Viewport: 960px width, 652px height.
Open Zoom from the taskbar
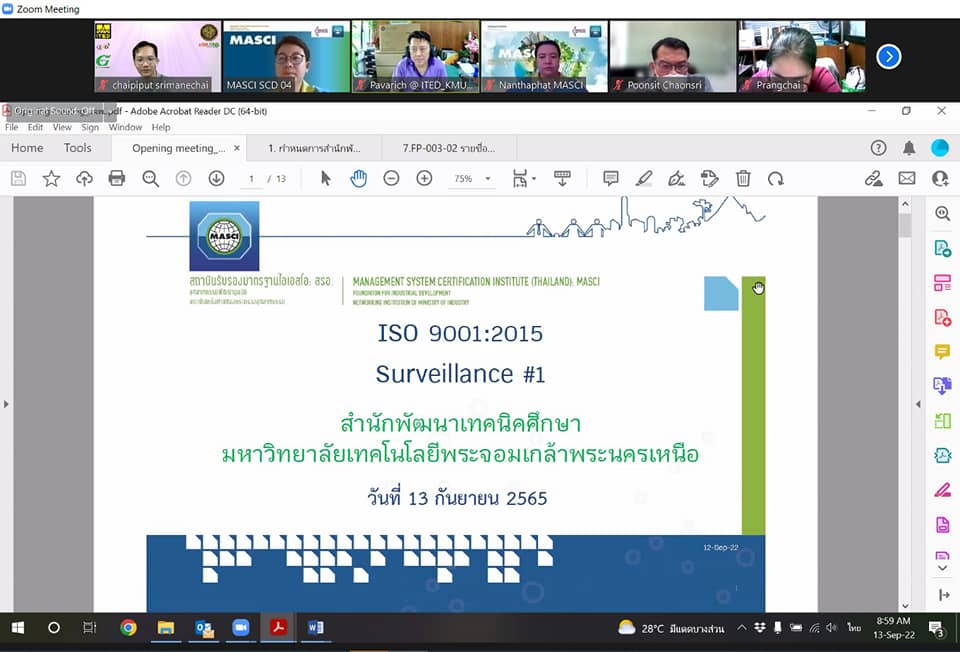coord(241,628)
